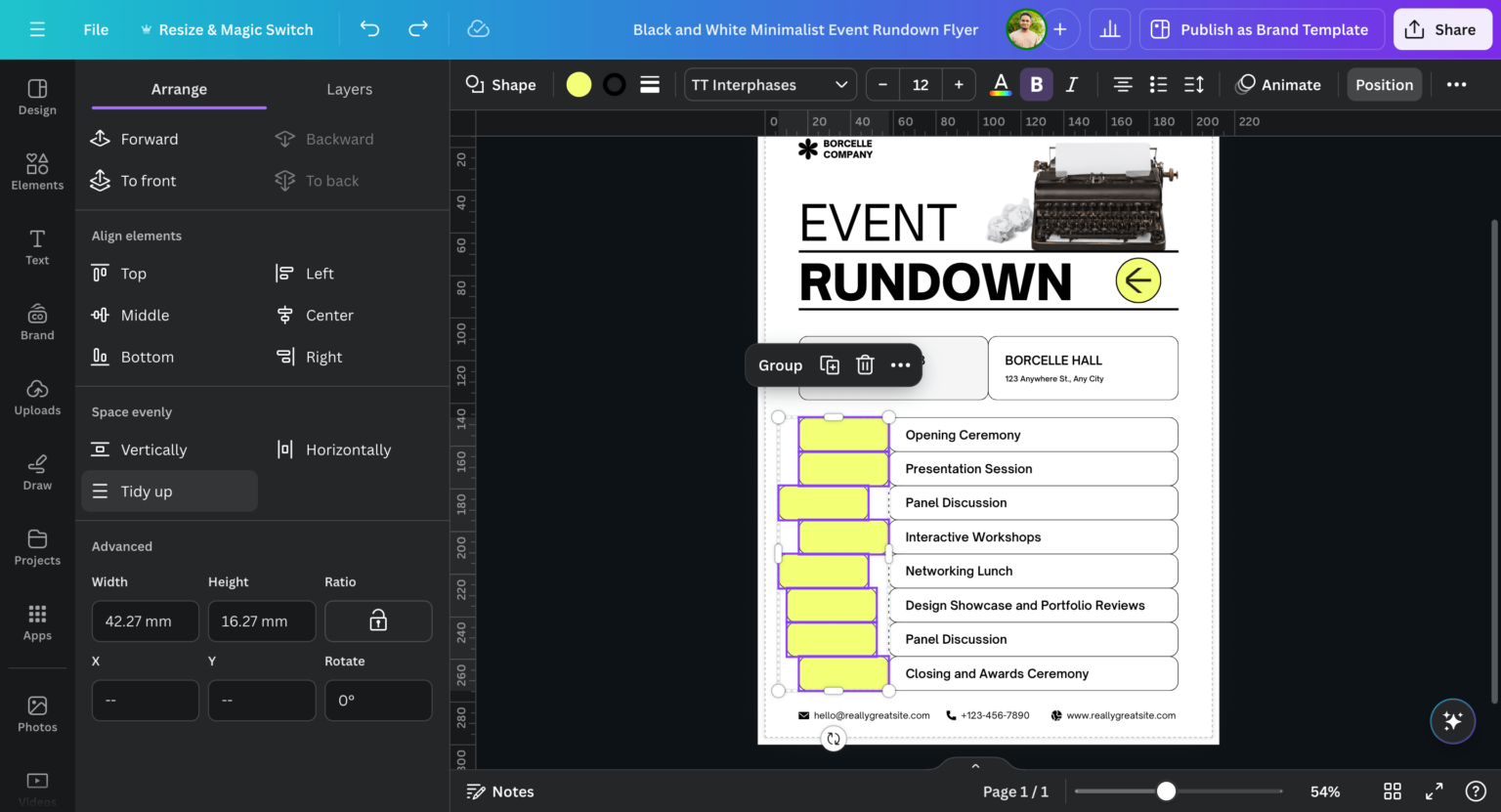Toggle bold formatting off
The image size is (1501, 812).
click(x=1036, y=84)
